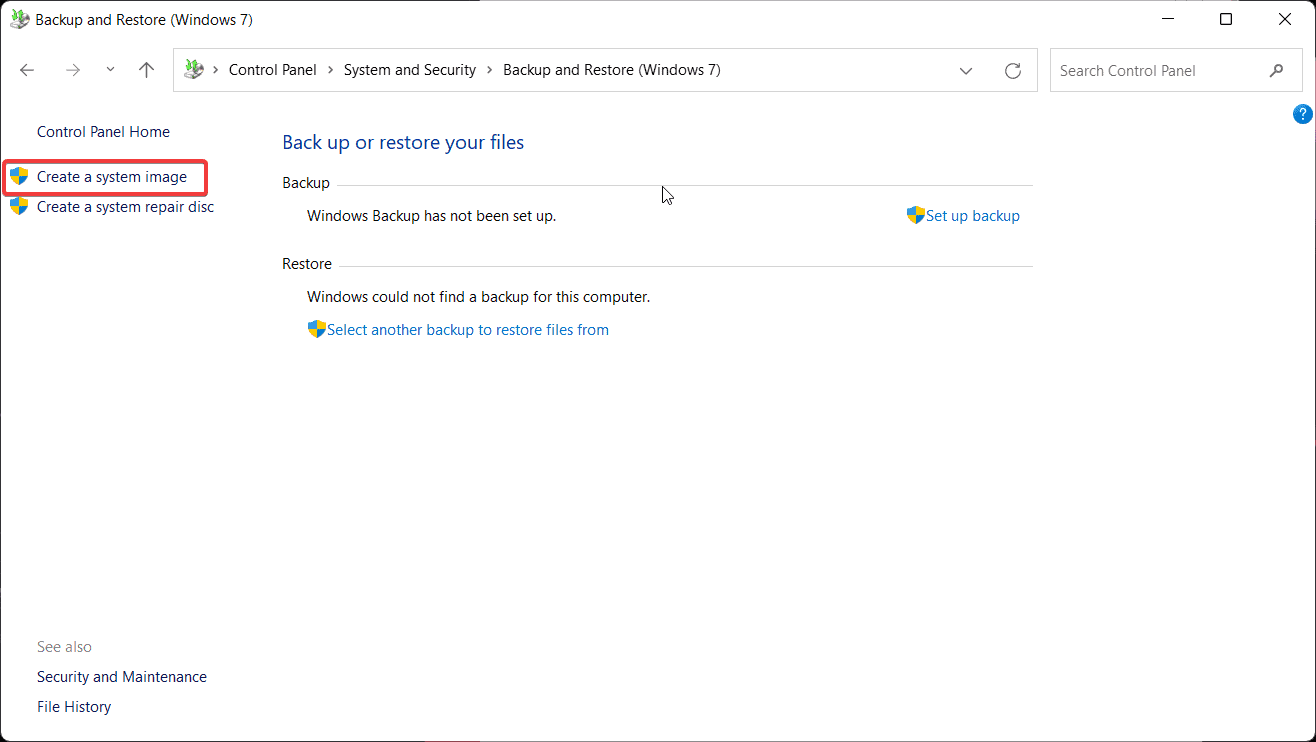Minimize the Backup and Restore window
This screenshot has height=742, width=1316.
click(1166, 19)
